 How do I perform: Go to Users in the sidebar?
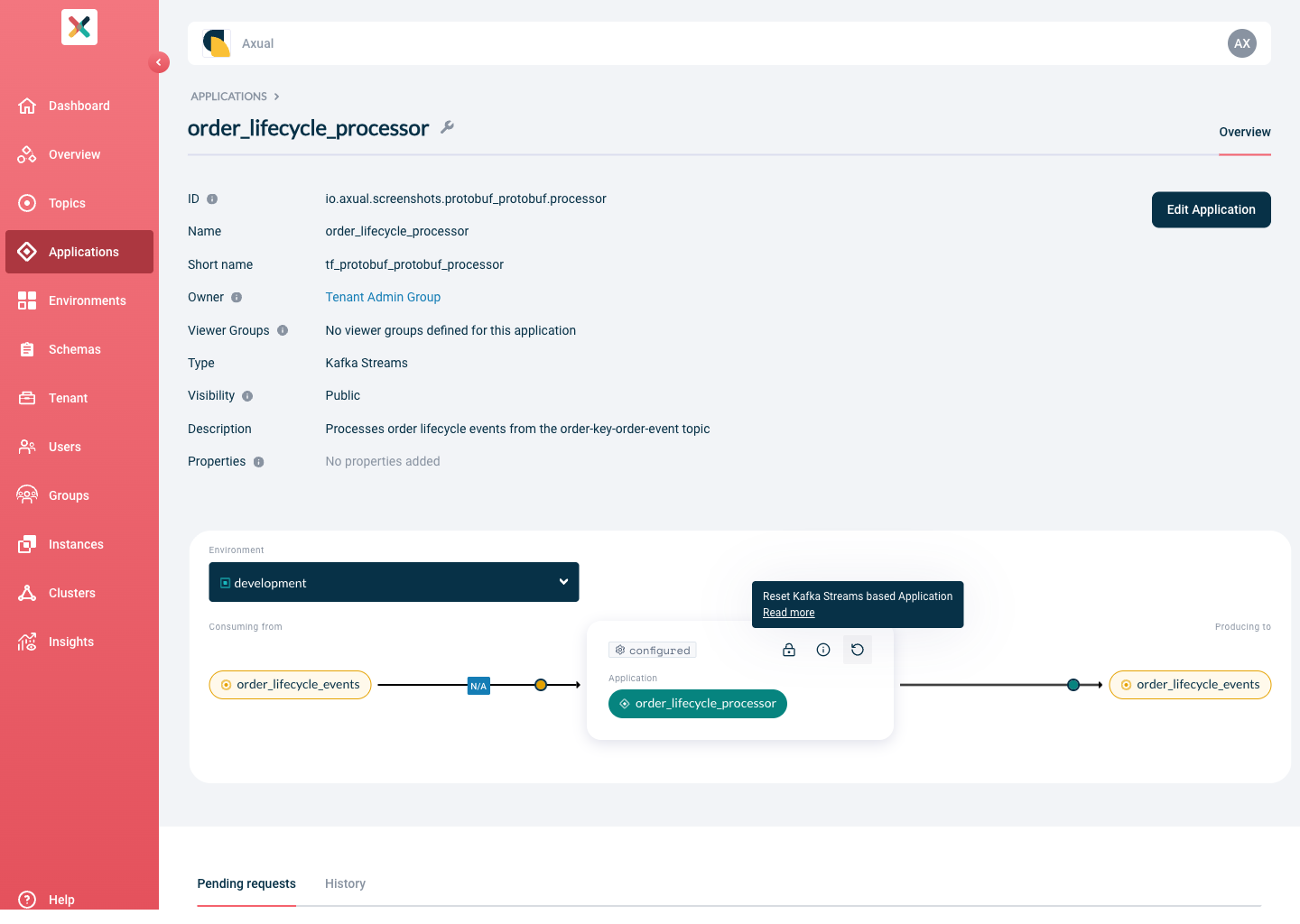[79, 447]
